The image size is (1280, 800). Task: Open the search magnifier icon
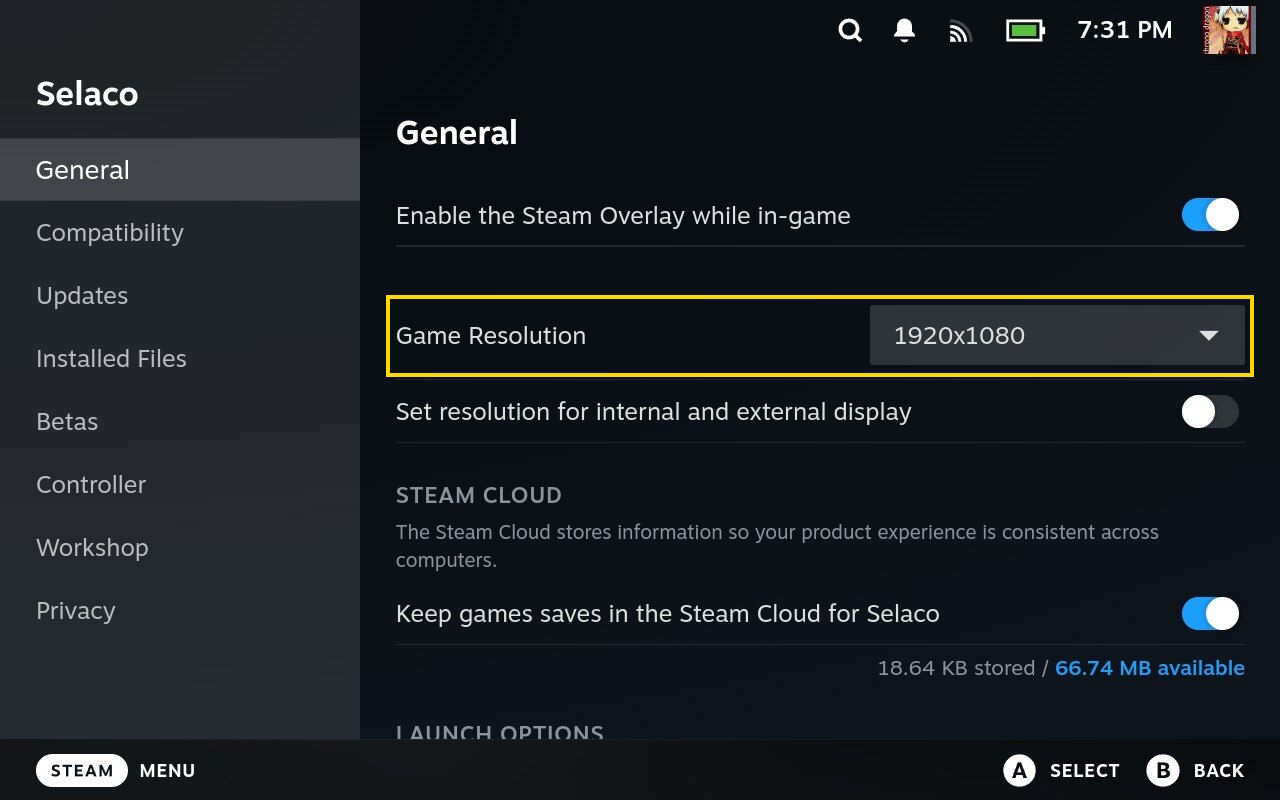pyautogui.click(x=850, y=31)
